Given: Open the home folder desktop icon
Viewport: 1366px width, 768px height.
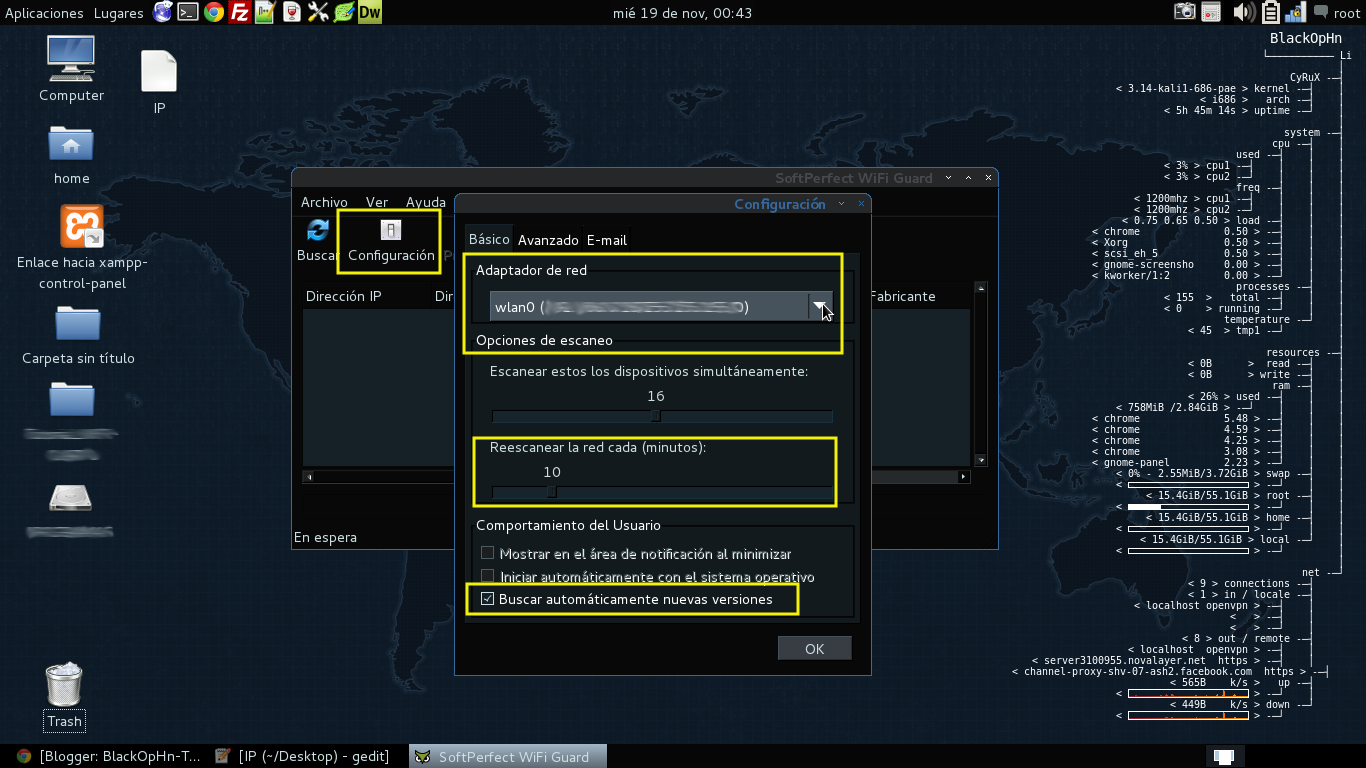Looking at the screenshot, I should pyautogui.click(x=71, y=155).
